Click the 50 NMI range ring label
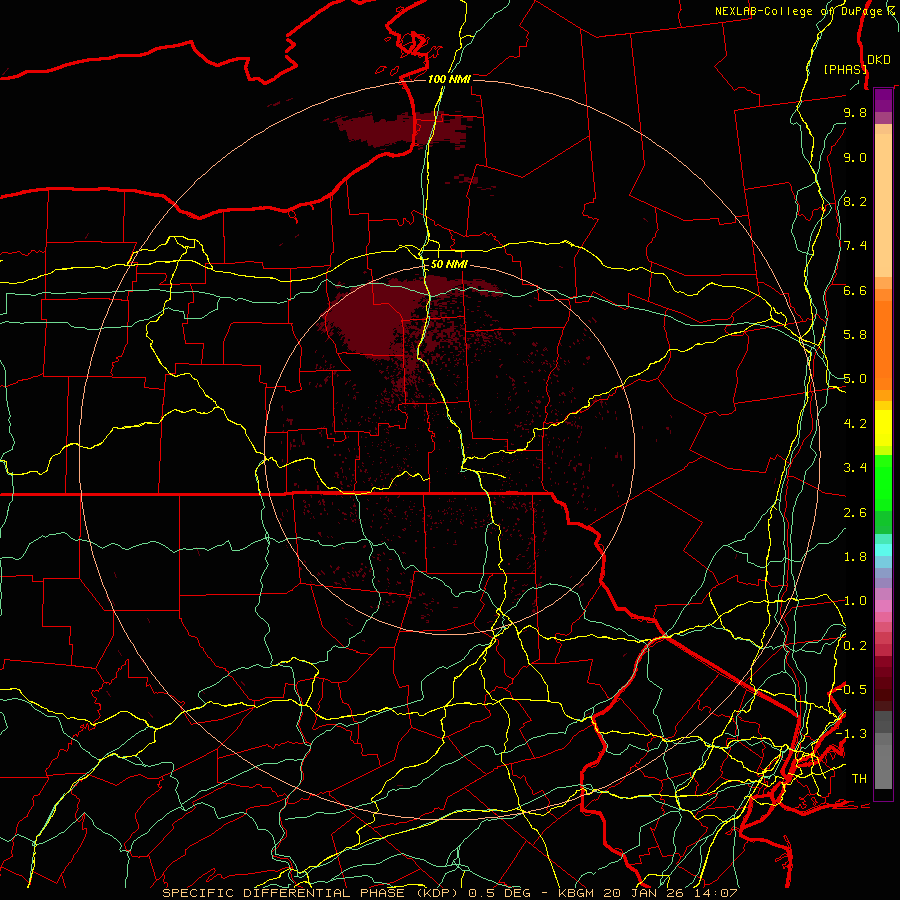This screenshot has height=900, width=900. click(449, 264)
